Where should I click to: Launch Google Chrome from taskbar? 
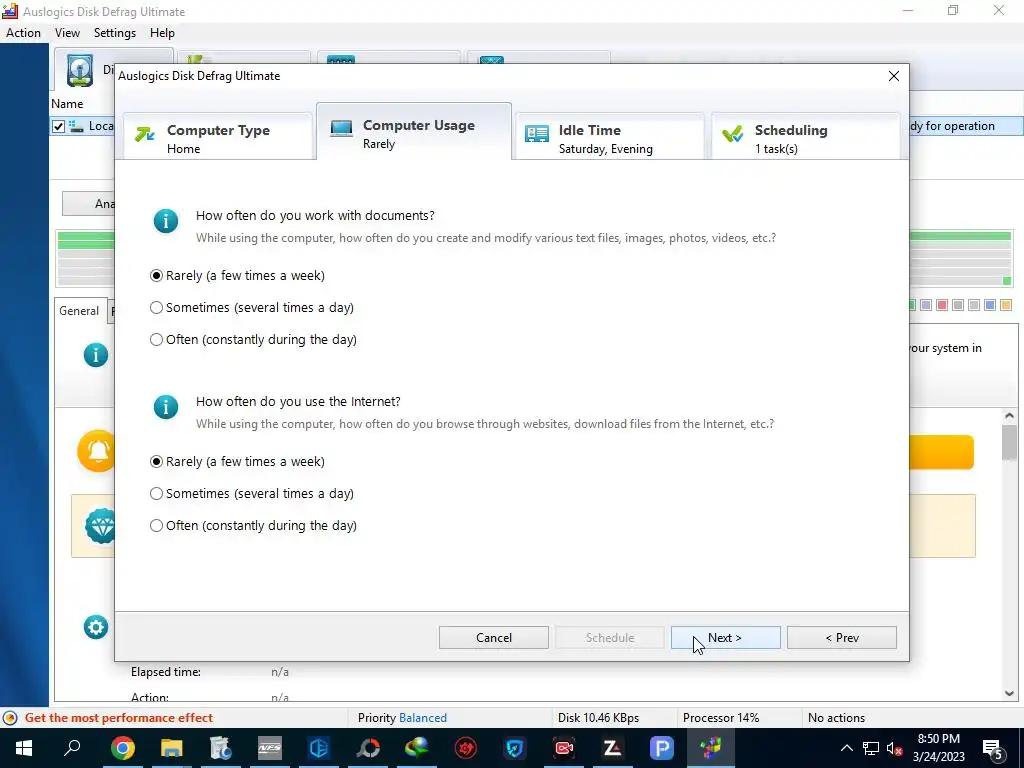pos(122,748)
